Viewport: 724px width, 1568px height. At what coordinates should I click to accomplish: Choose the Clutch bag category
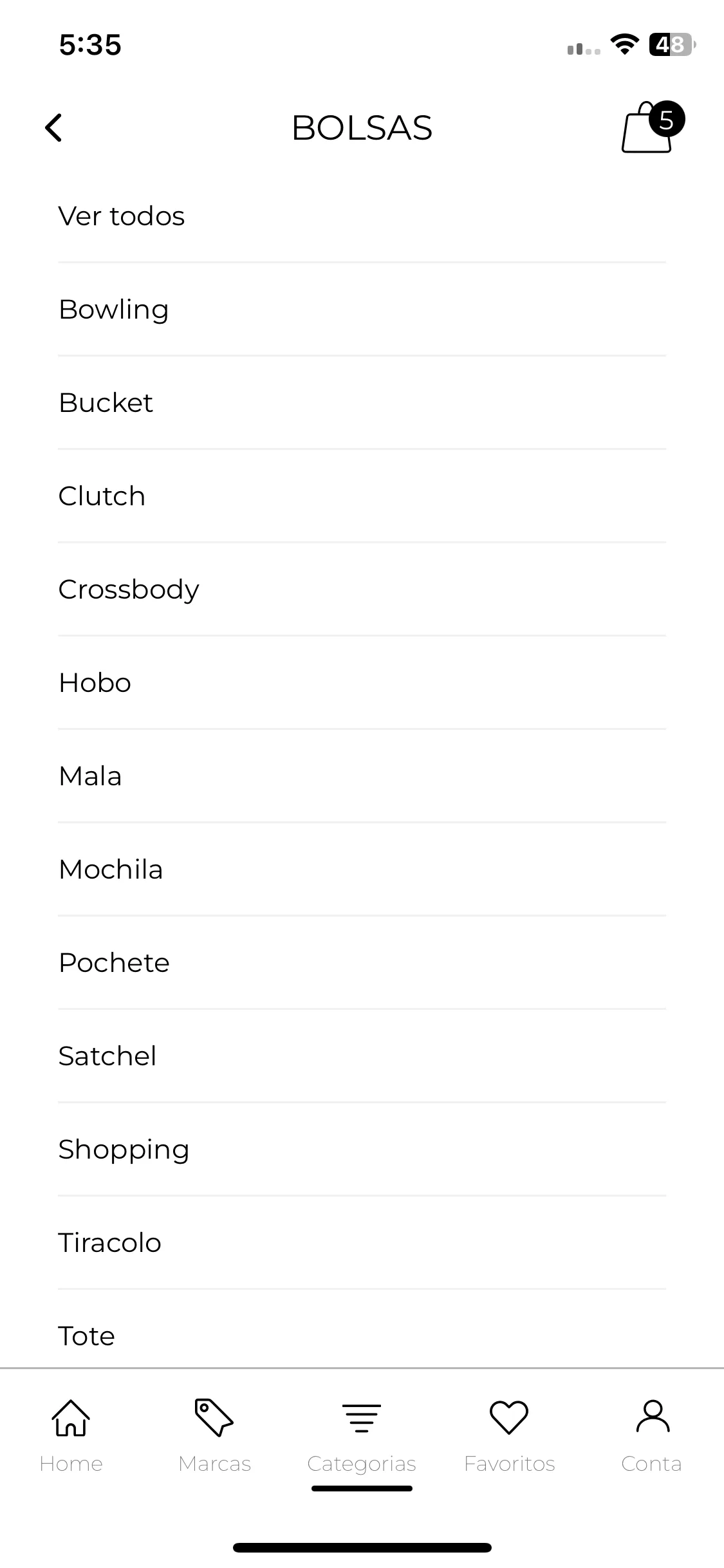[362, 496]
